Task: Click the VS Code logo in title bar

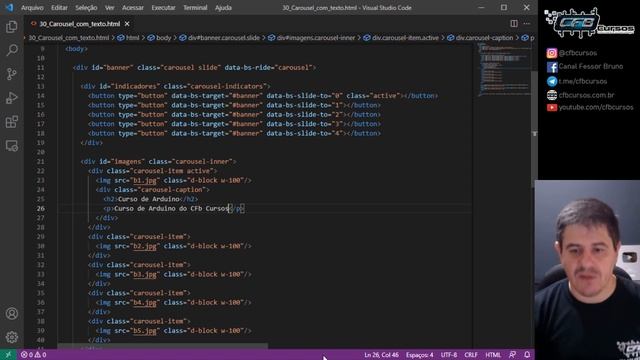Action: tap(9, 7)
